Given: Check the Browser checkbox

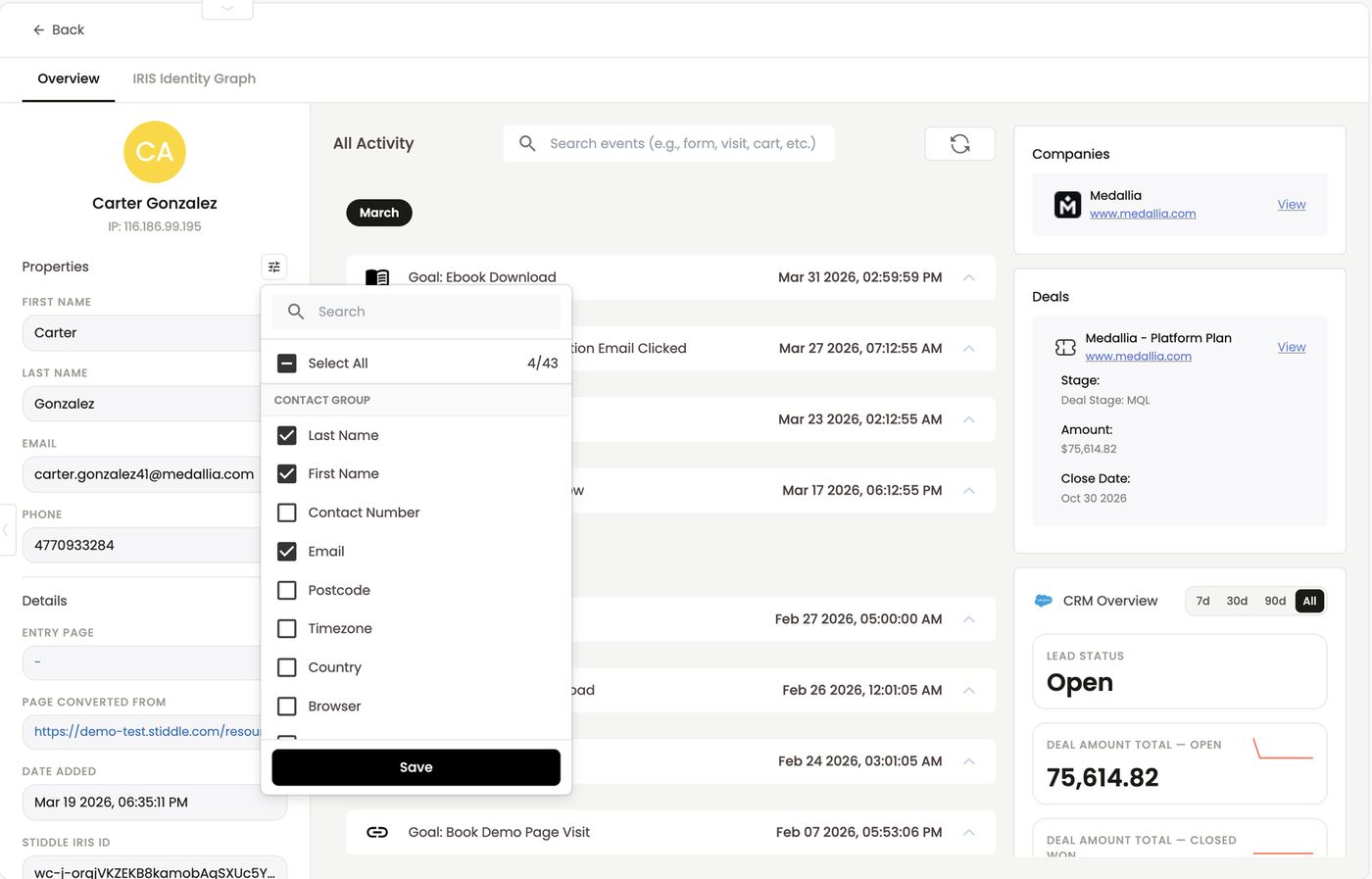Looking at the screenshot, I should [x=287, y=707].
